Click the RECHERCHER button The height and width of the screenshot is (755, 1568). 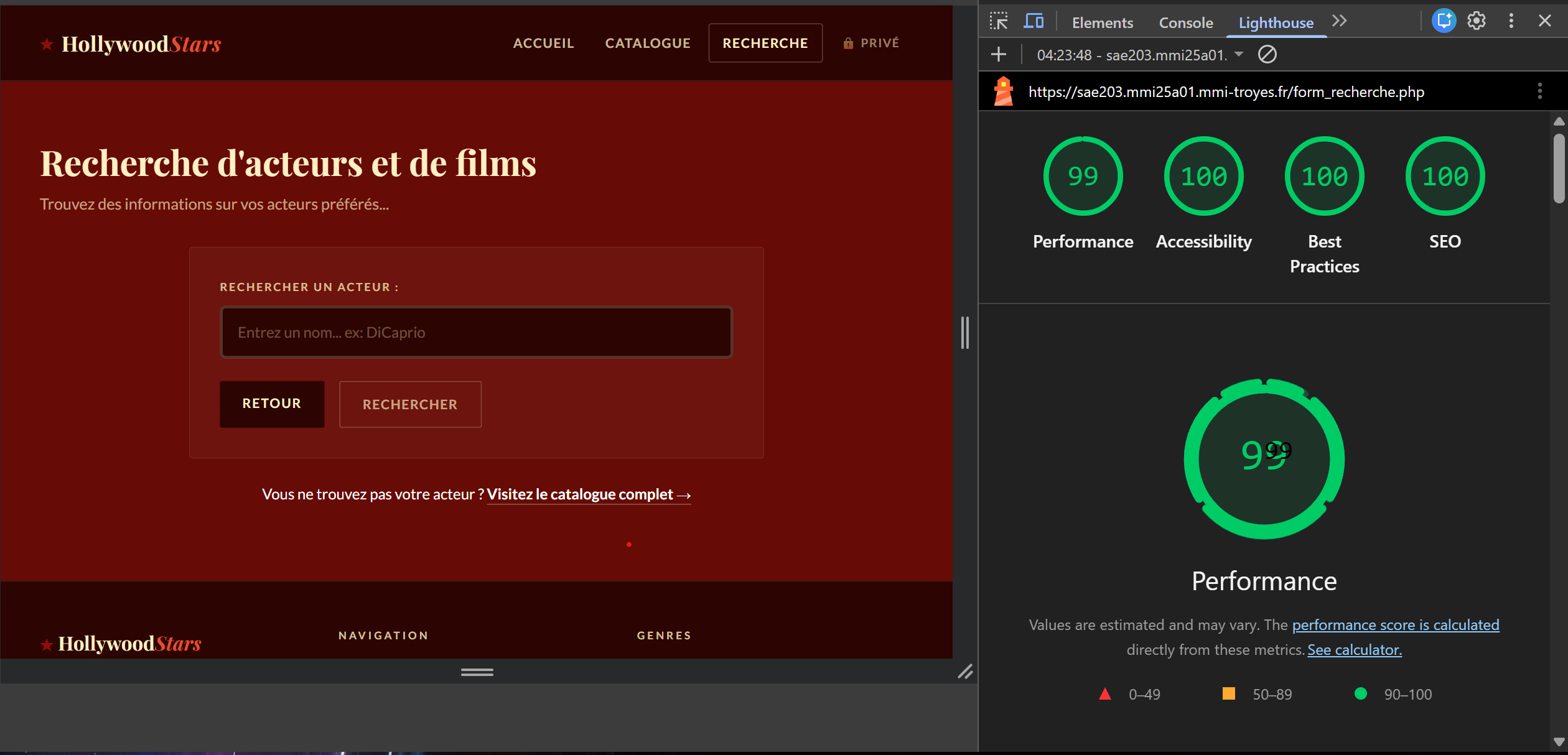pos(410,404)
